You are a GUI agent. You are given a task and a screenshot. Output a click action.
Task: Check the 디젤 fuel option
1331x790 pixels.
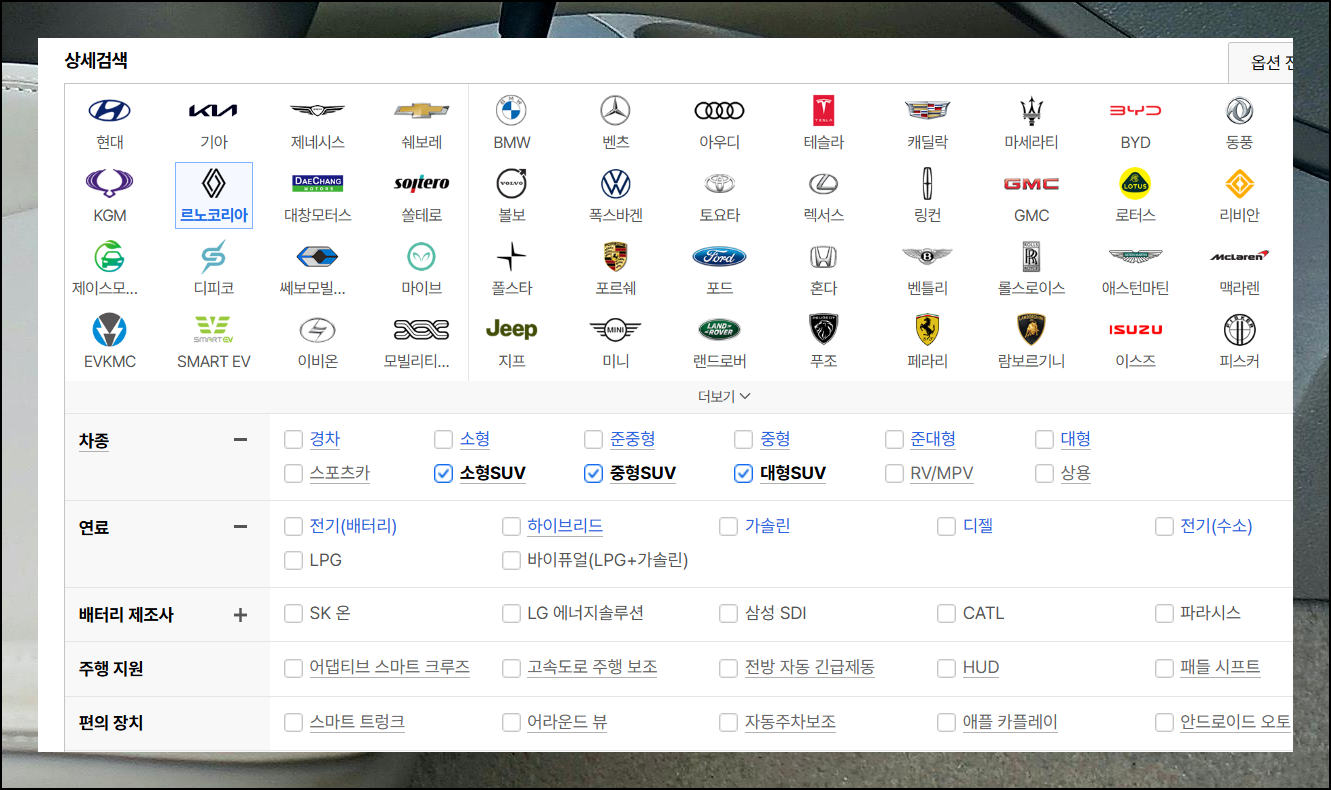[x=946, y=527]
